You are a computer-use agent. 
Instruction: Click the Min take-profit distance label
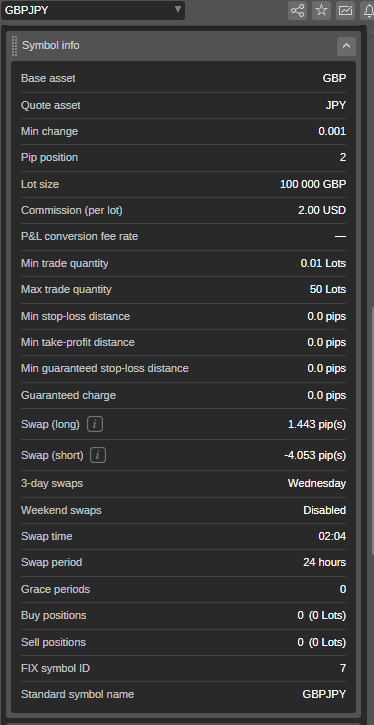78,342
